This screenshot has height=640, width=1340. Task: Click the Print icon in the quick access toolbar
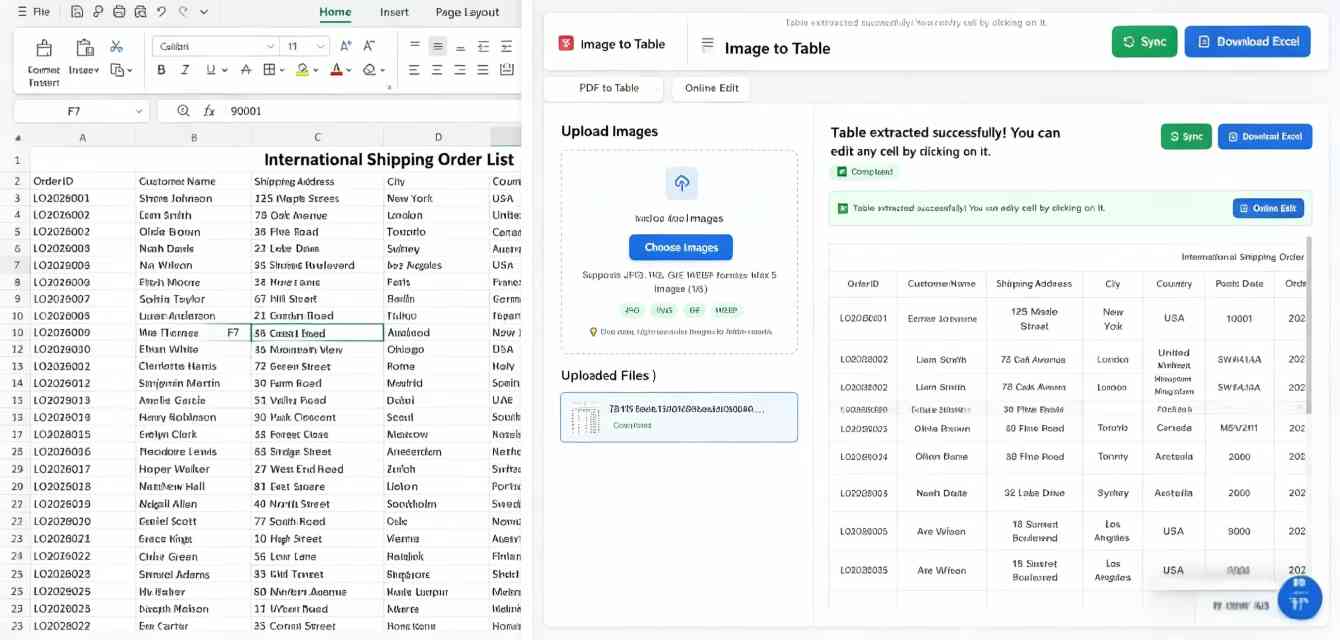tap(119, 12)
